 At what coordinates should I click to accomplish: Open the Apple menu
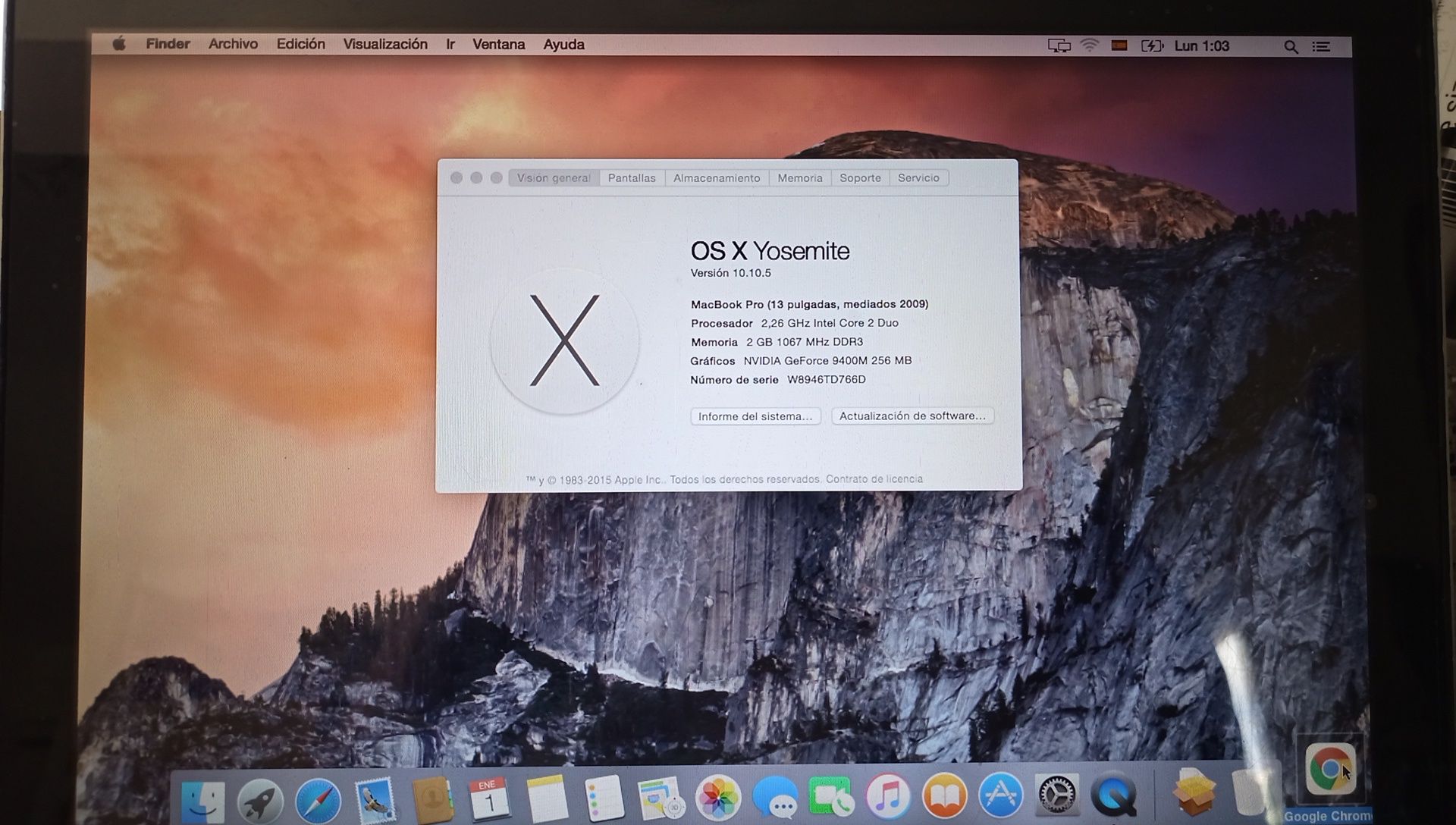tap(119, 44)
